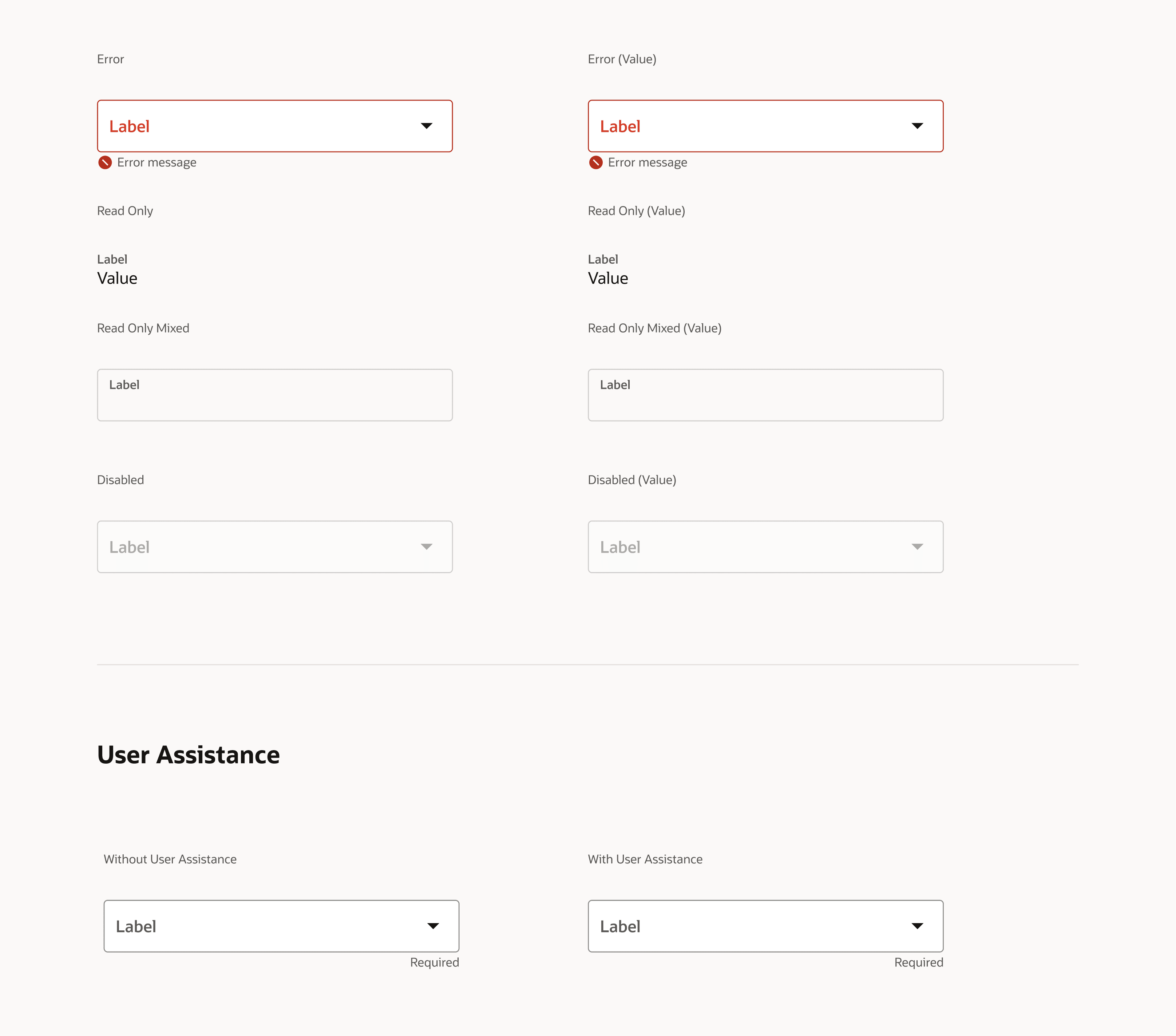Image resolution: width=1176 pixels, height=1036 pixels.
Task: Click the Value text under Read Only
Action: (117, 279)
